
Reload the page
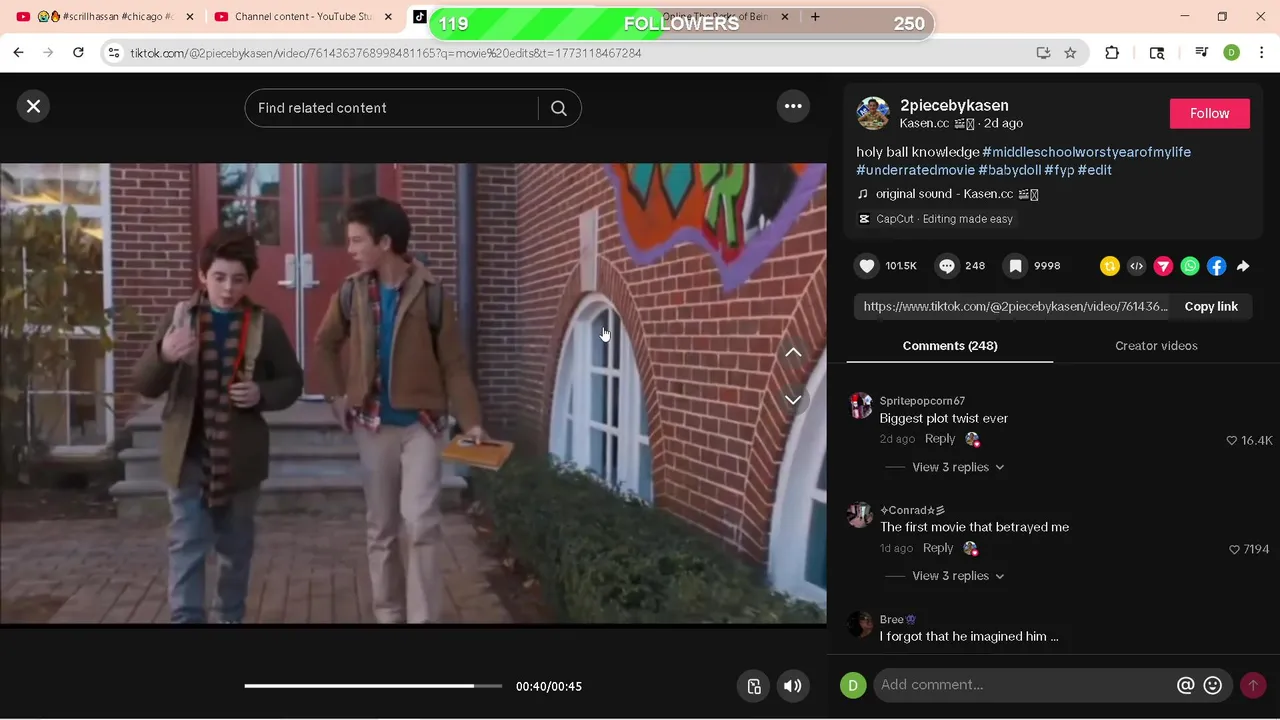click(x=78, y=53)
